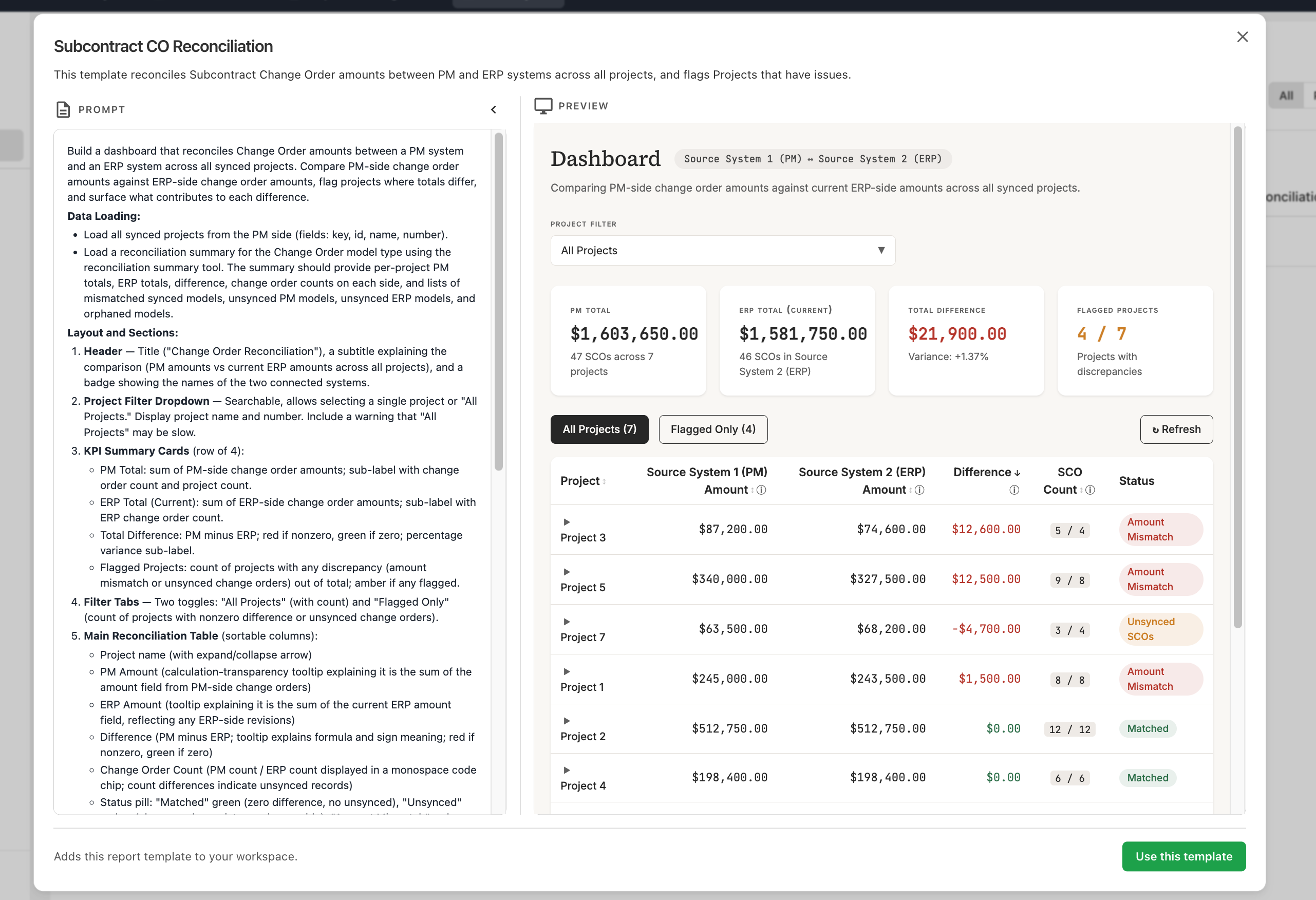This screenshot has height=900, width=1316.
Task: Click the $243,500.00 ERP amount cell
Action: (x=888, y=679)
